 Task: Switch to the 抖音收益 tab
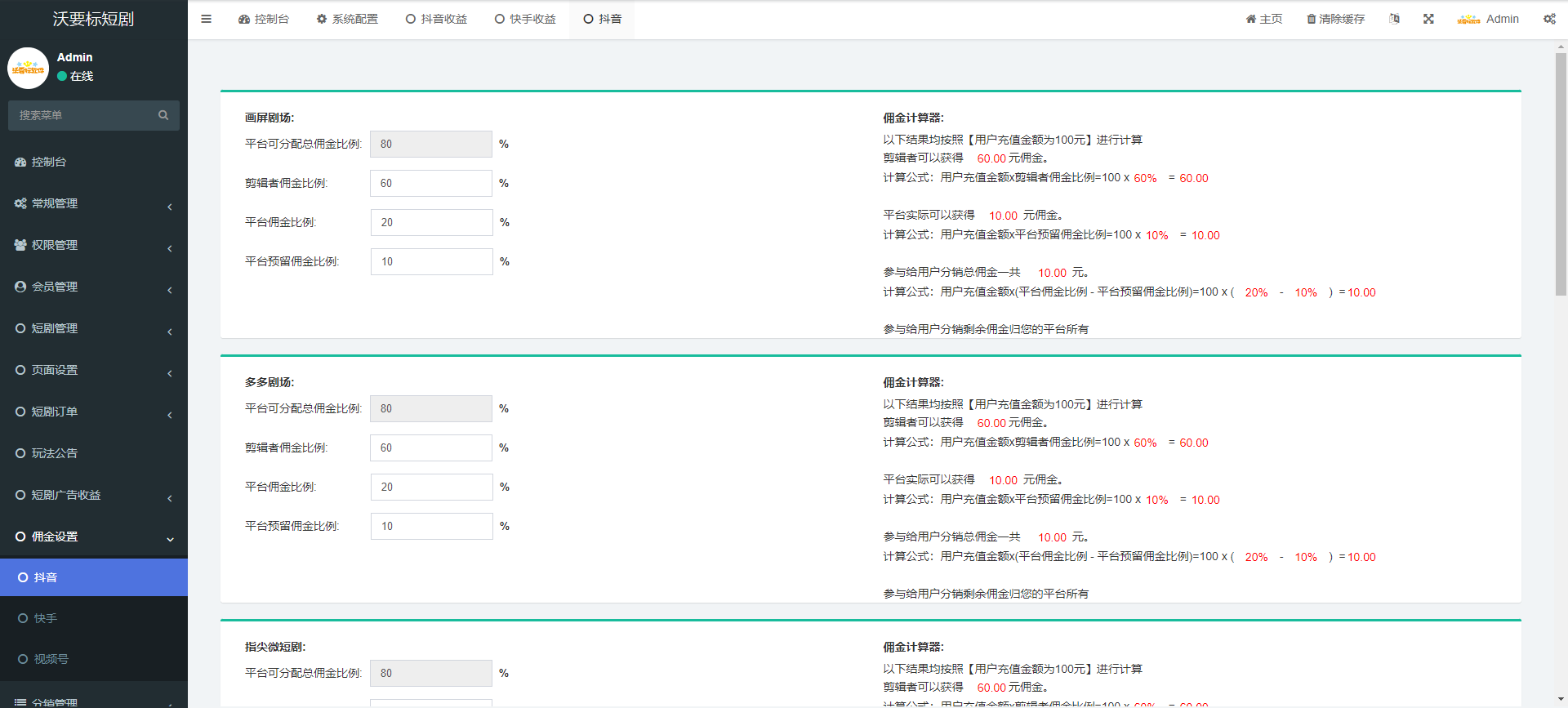click(436, 19)
